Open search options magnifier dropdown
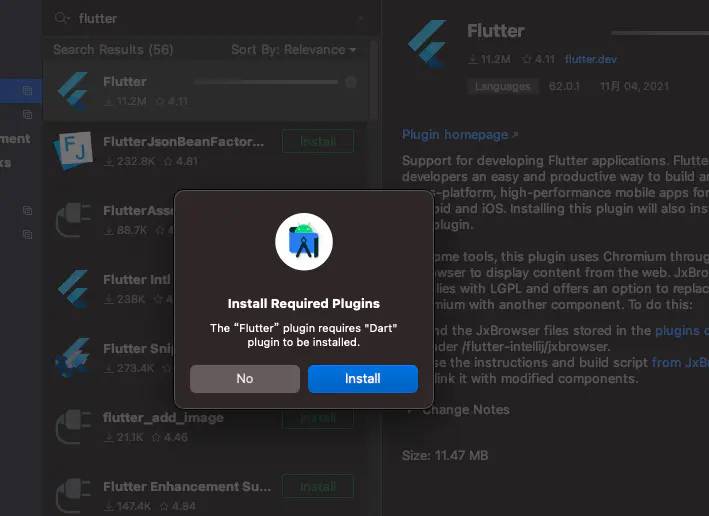The height and width of the screenshot is (516, 709). 62,18
